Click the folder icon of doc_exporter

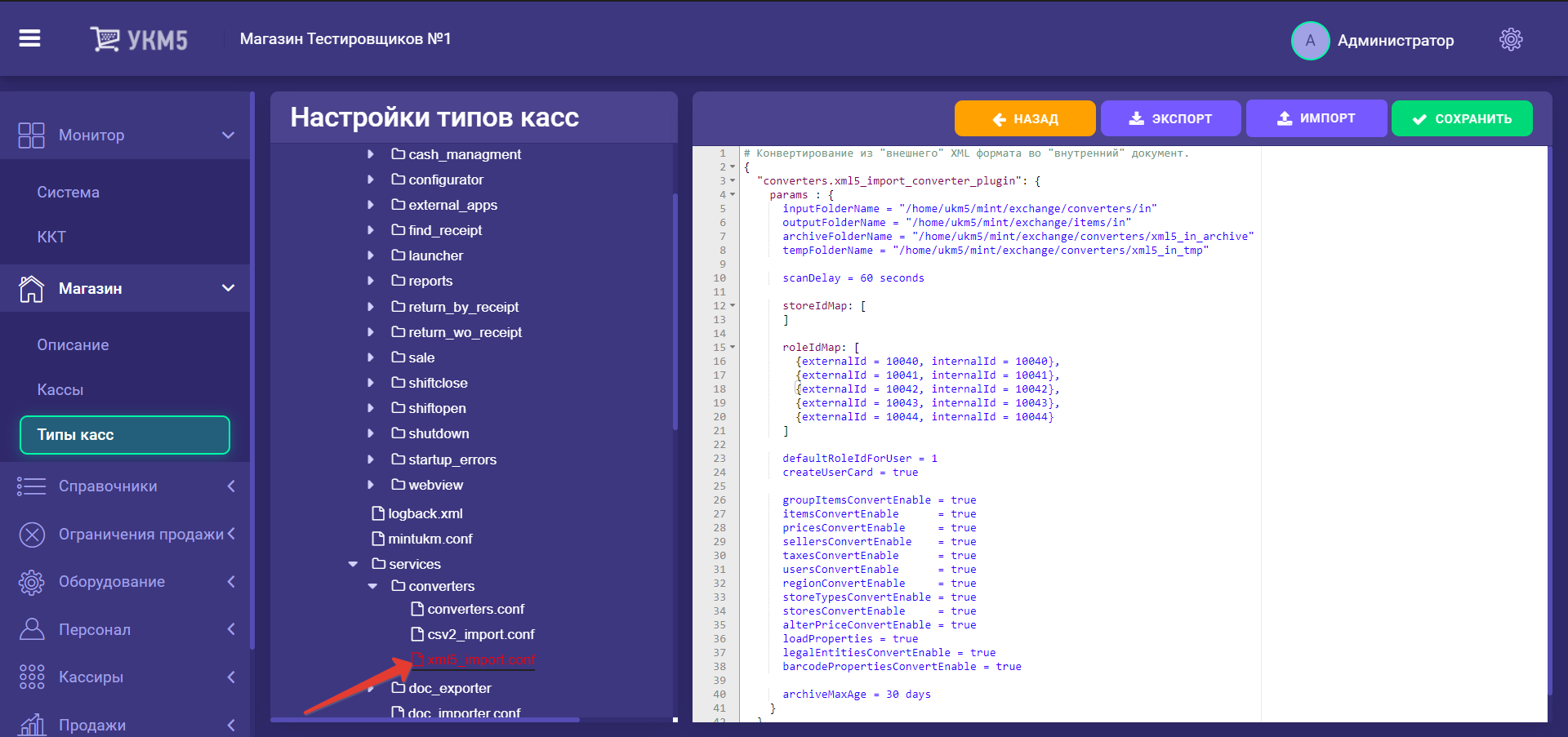pyautogui.click(x=399, y=687)
